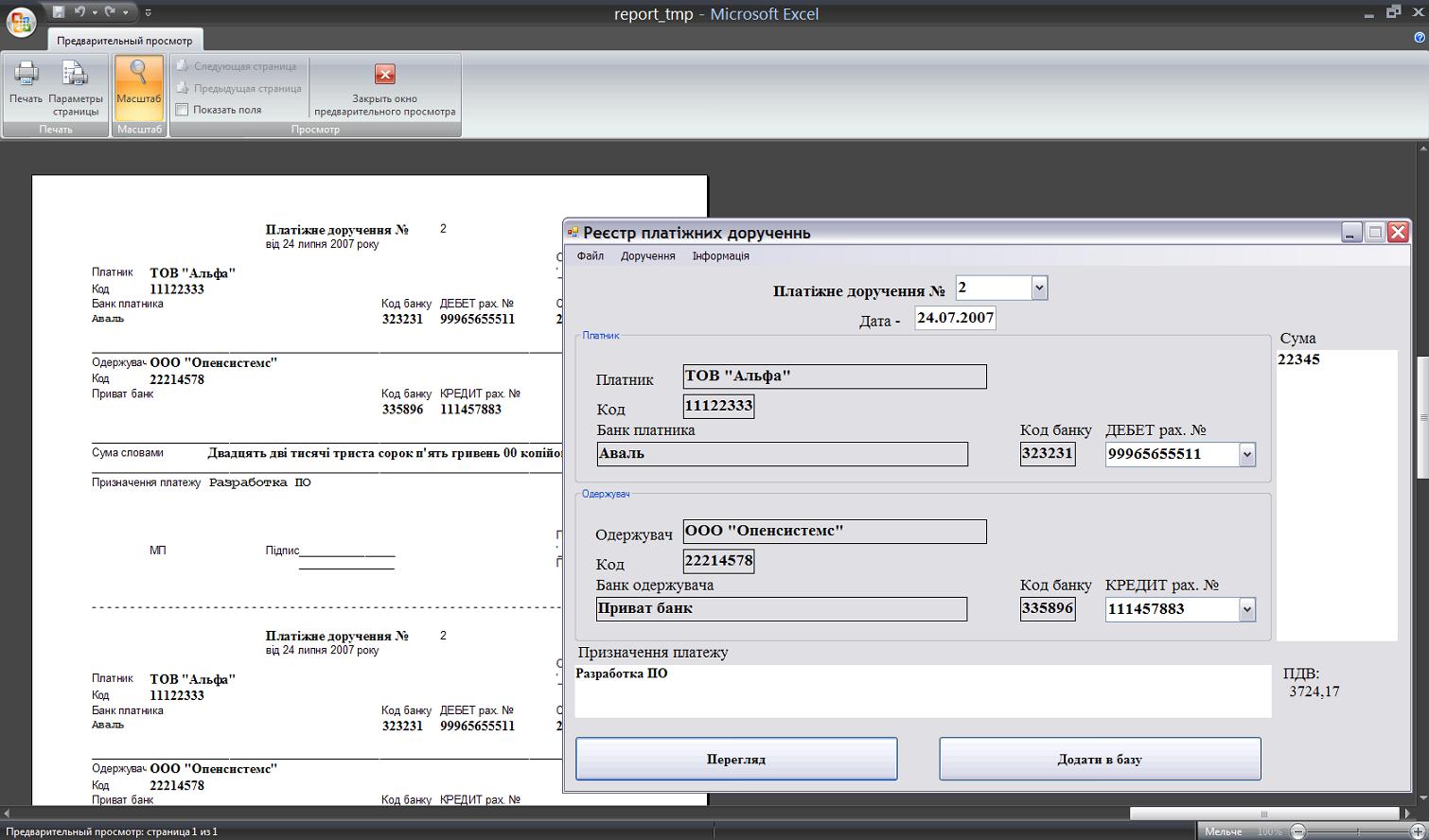Screen dimensions: 1429x840
Task: Expand the Платіжне доручення № dropdown
Action: 1039,288
